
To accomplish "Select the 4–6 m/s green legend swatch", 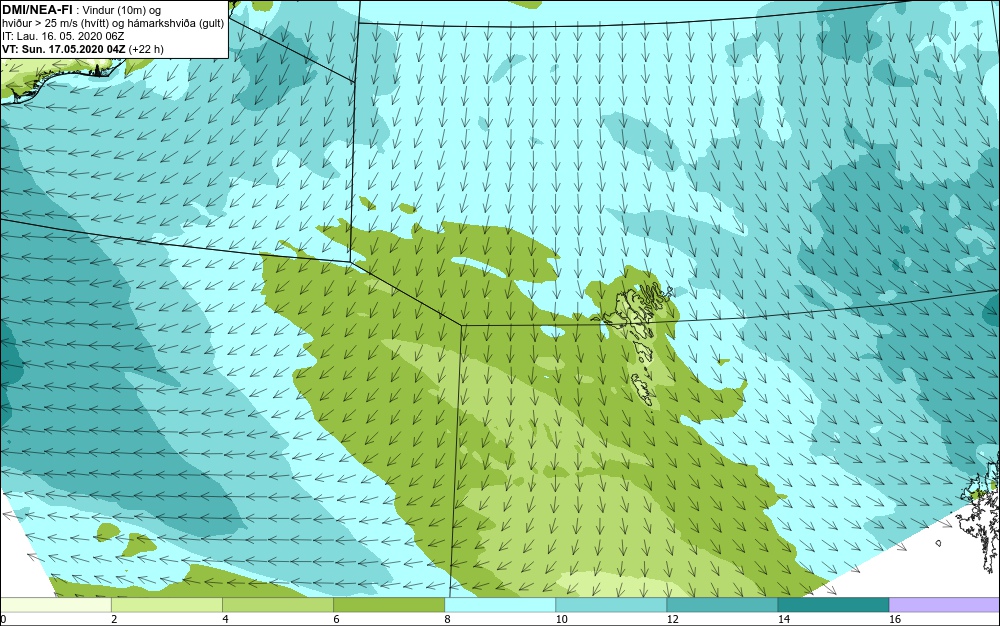I will [277, 605].
